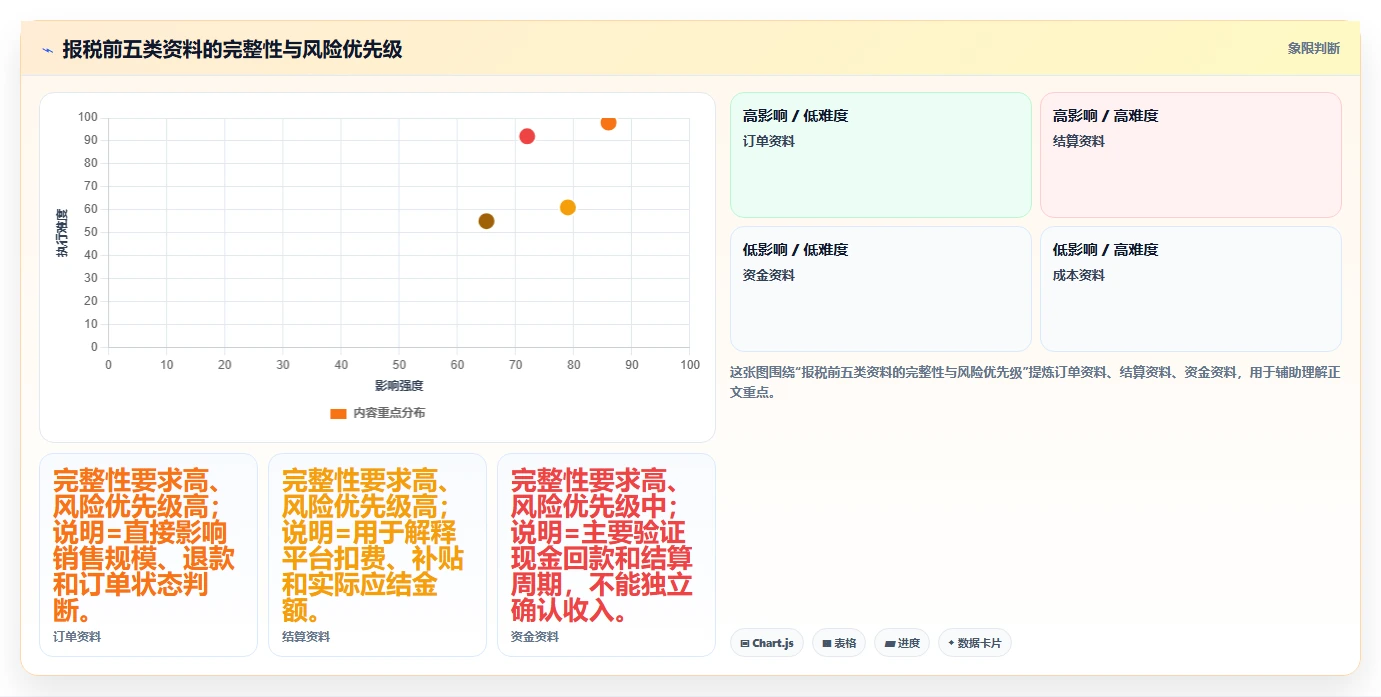
Task: Click the 订单资料 data card label
Action: click(x=77, y=637)
